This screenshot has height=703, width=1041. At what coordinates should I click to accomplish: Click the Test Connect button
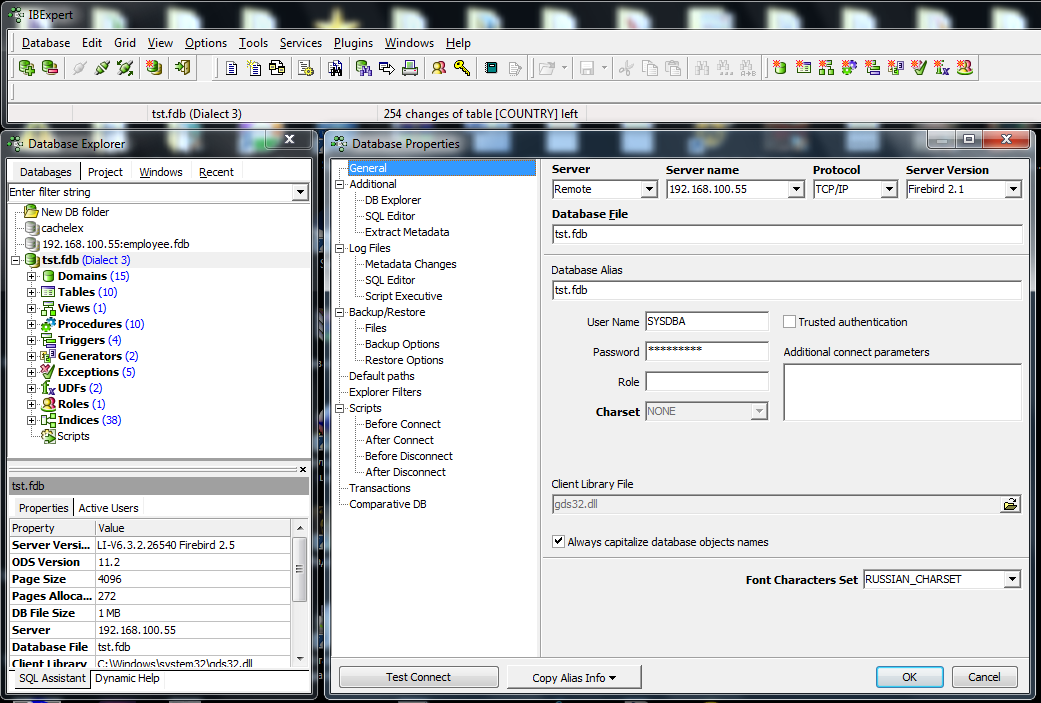(418, 677)
